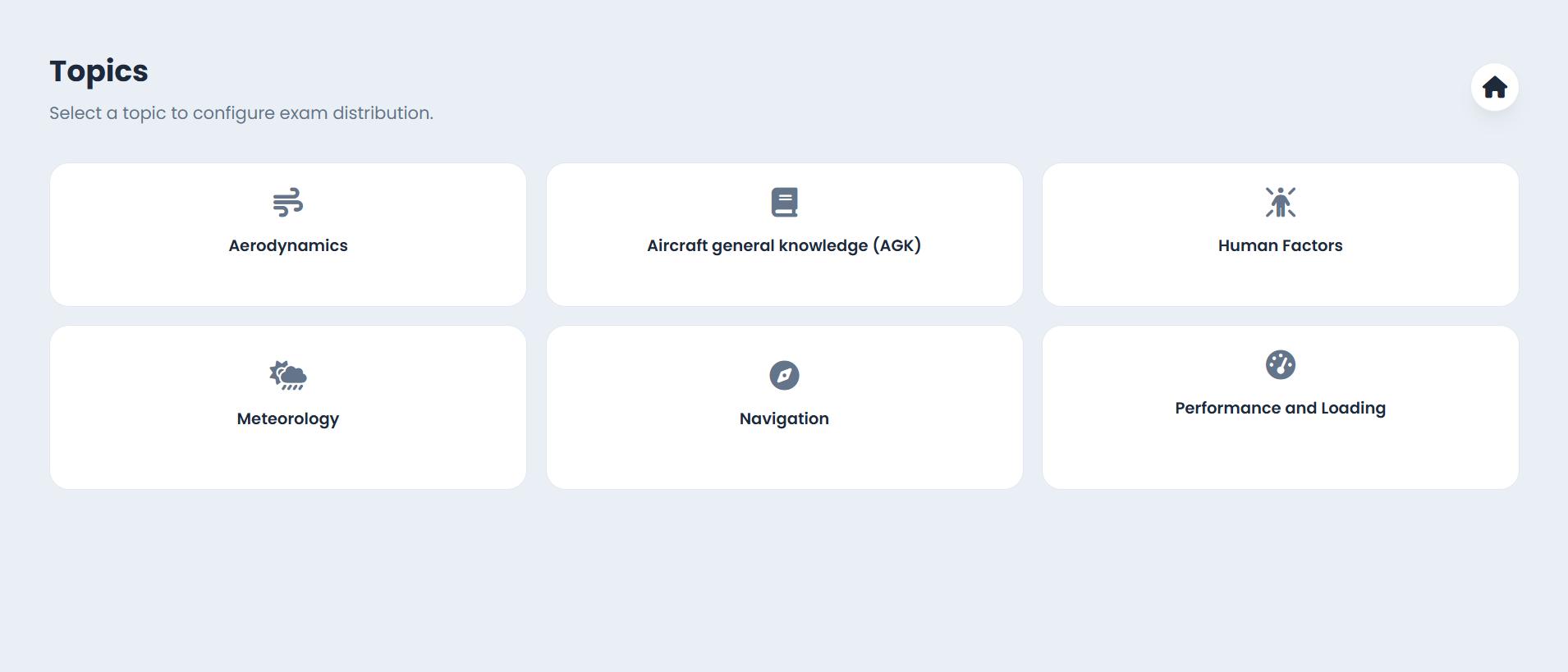
Task: Click the person icon for Human Factors
Action: [x=1280, y=202]
